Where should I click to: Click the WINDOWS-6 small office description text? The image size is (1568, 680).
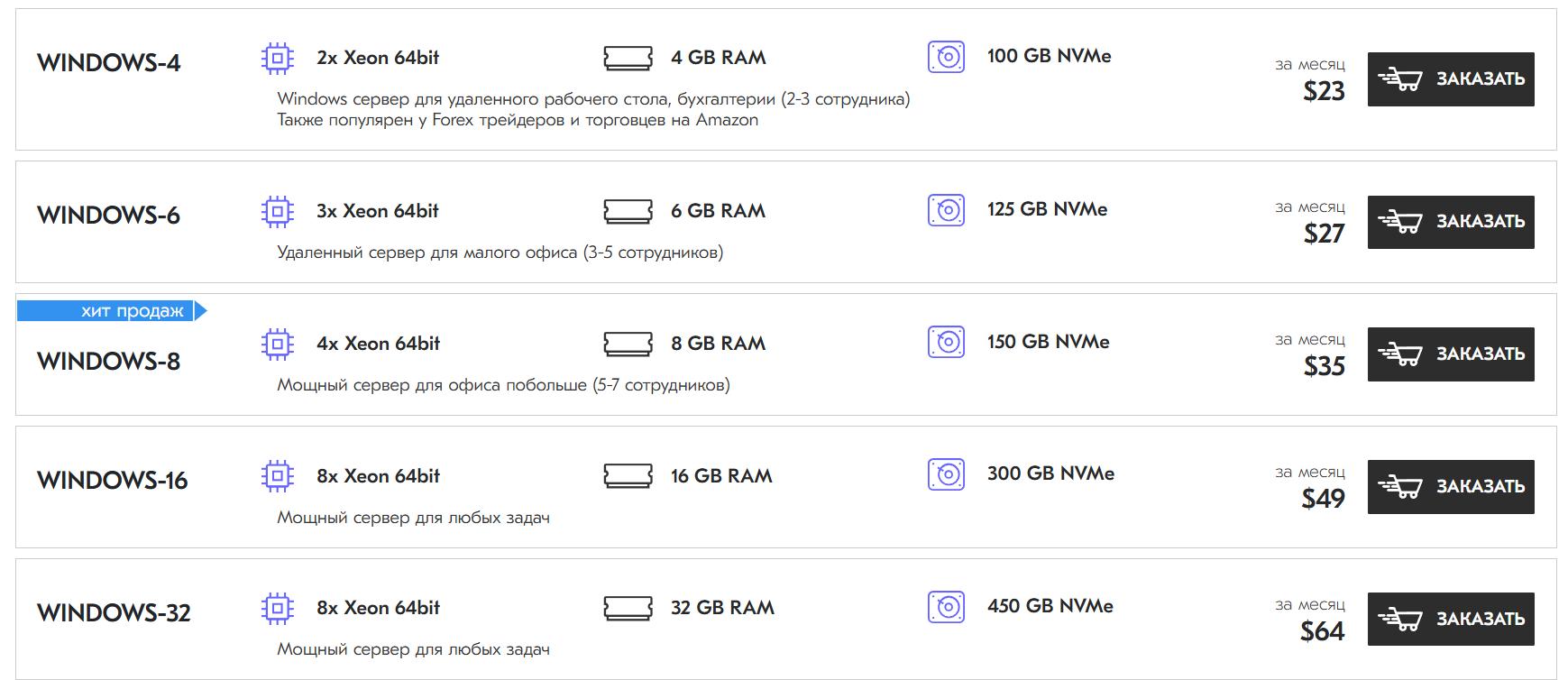tap(500, 253)
